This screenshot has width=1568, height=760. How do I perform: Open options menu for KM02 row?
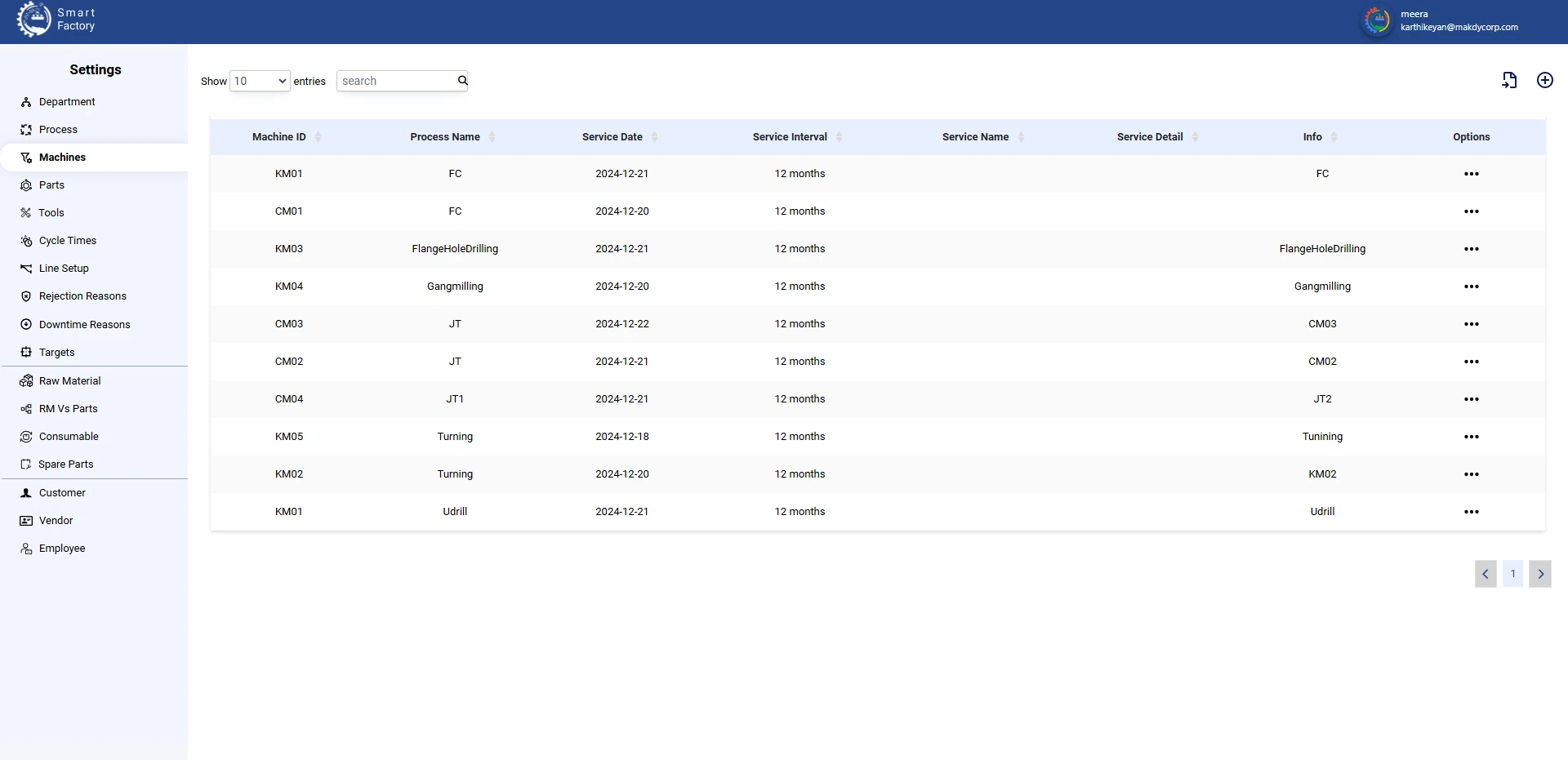coord(1471,474)
